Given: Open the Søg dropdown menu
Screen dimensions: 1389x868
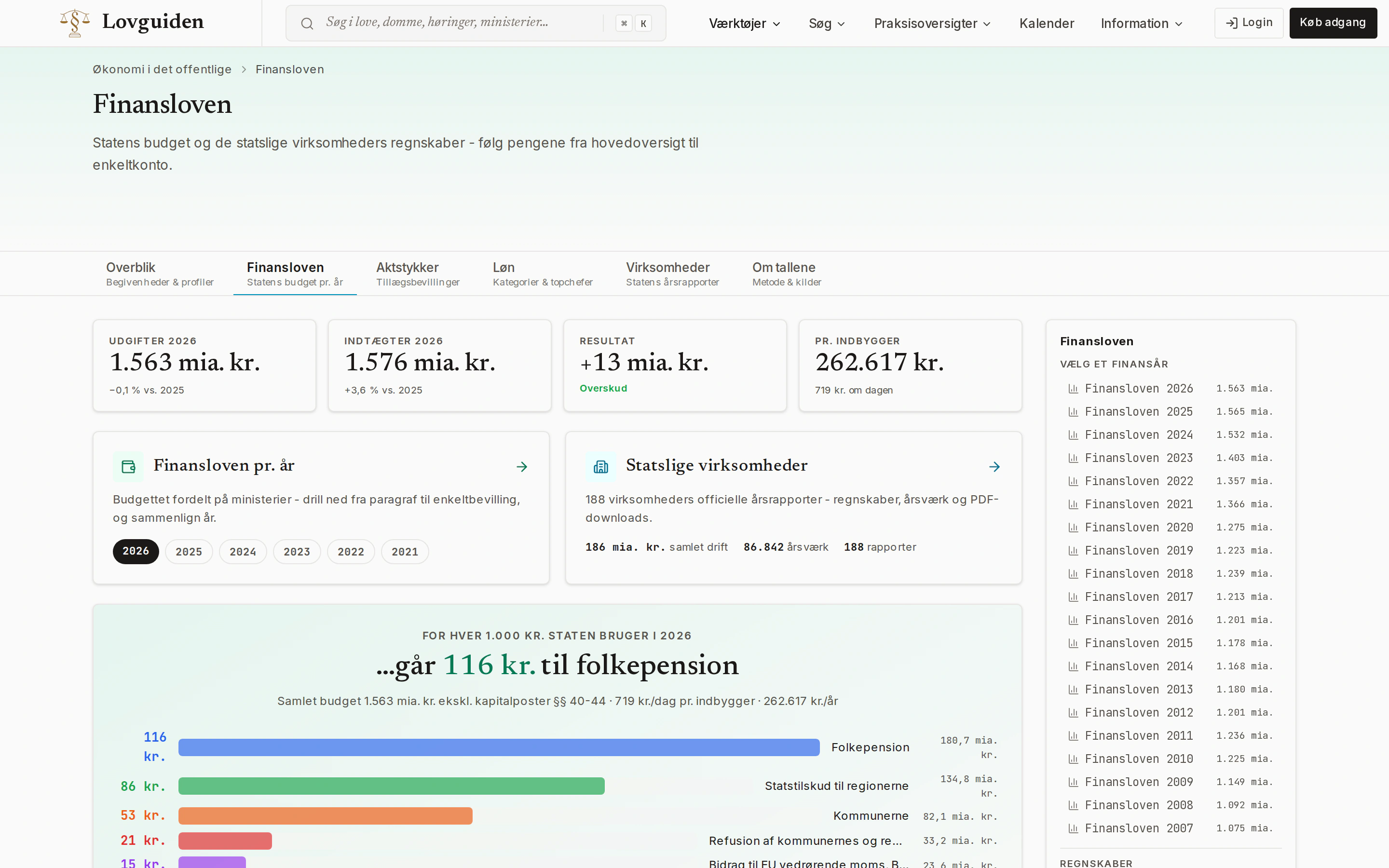Looking at the screenshot, I should [x=827, y=24].
